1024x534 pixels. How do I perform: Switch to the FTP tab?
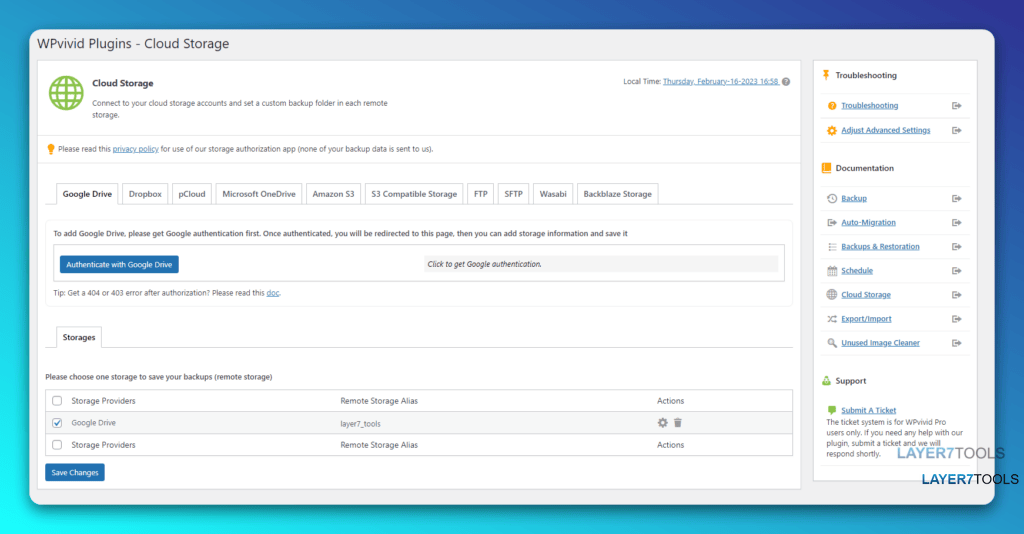tap(481, 194)
